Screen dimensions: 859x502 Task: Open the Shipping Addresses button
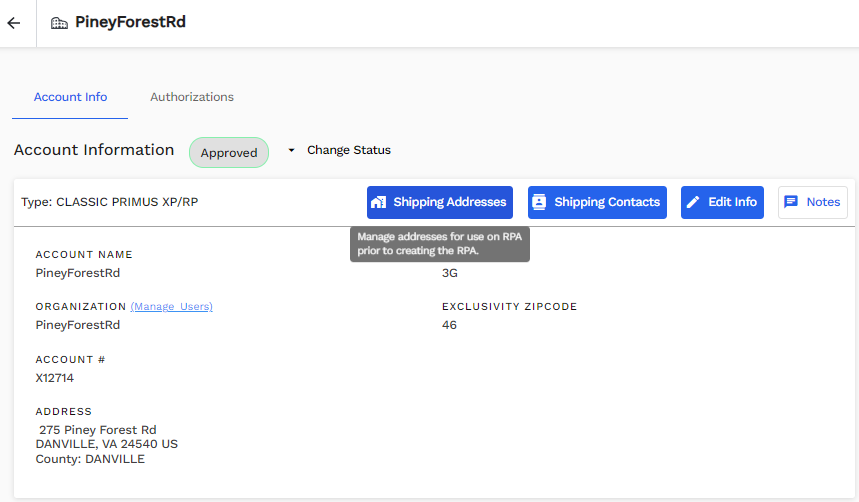pos(440,202)
